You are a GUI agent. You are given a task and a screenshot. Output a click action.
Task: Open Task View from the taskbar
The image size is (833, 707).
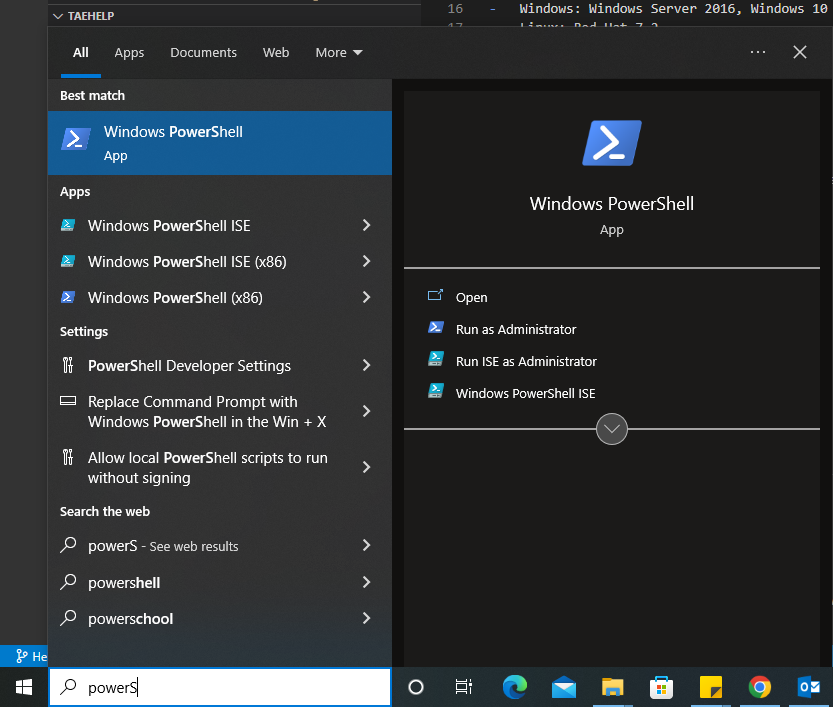click(x=464, y=687)
